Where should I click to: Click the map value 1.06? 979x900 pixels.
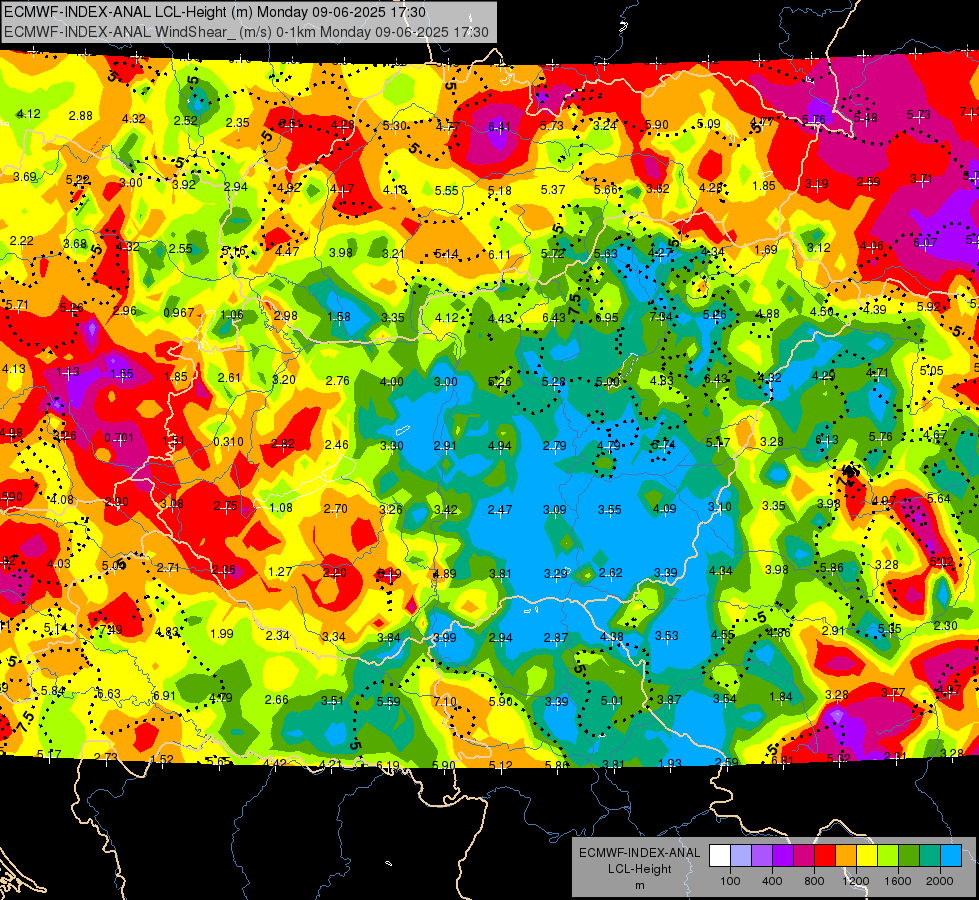(x=231, y=314)
